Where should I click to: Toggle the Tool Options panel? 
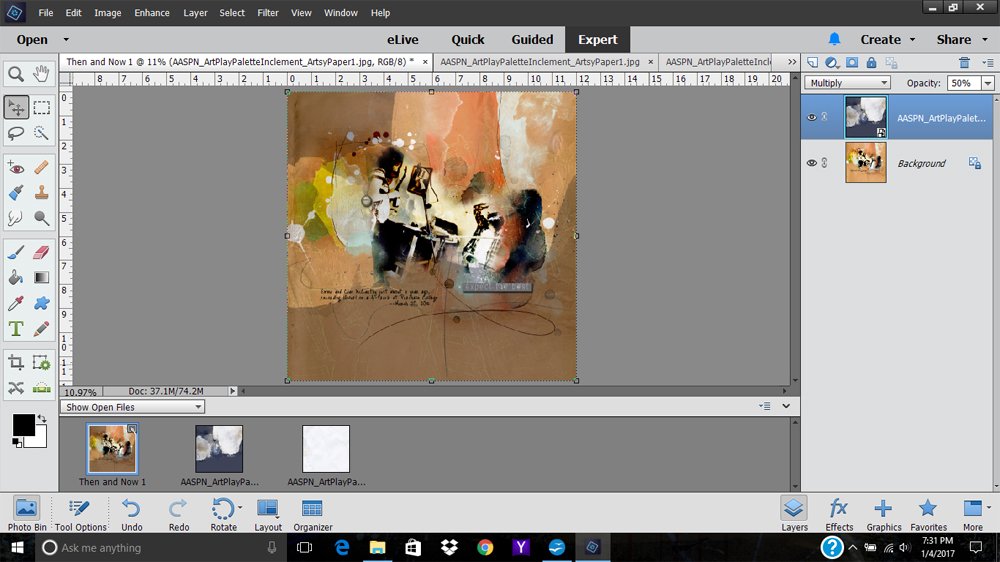coord(80,514)
